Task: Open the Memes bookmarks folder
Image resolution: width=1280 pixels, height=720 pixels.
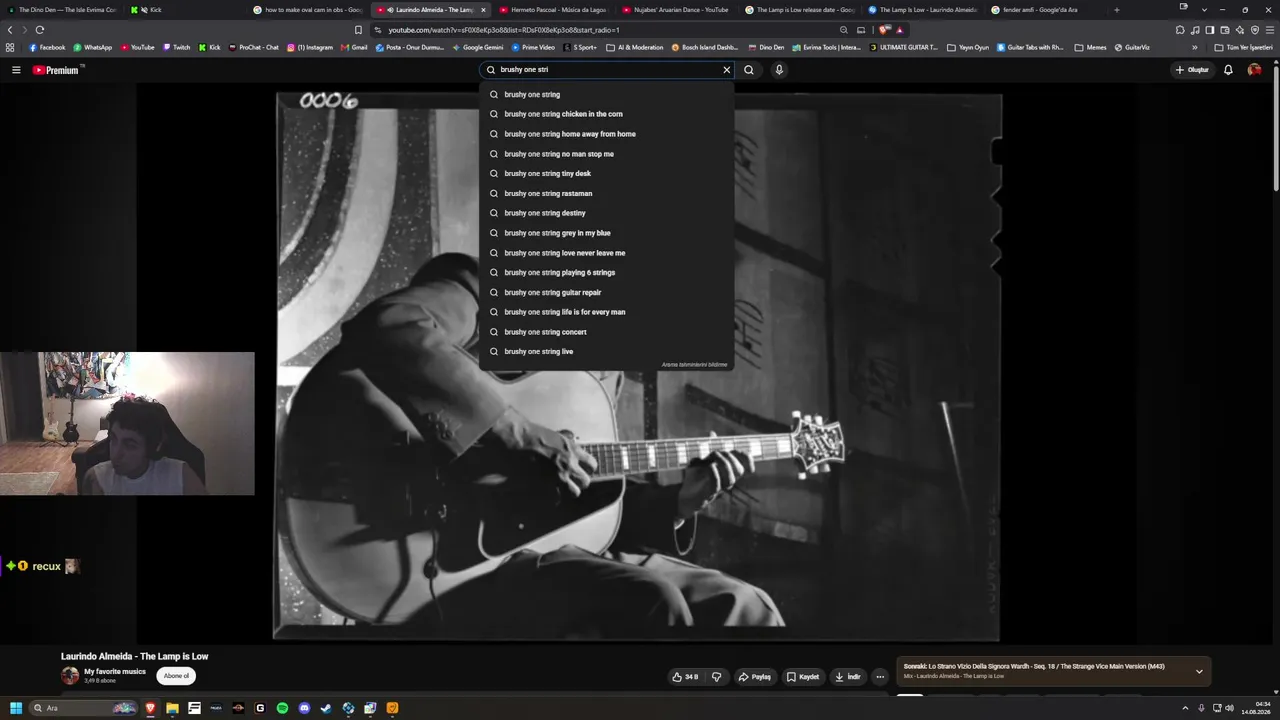Action: (x=1091, y=47)
